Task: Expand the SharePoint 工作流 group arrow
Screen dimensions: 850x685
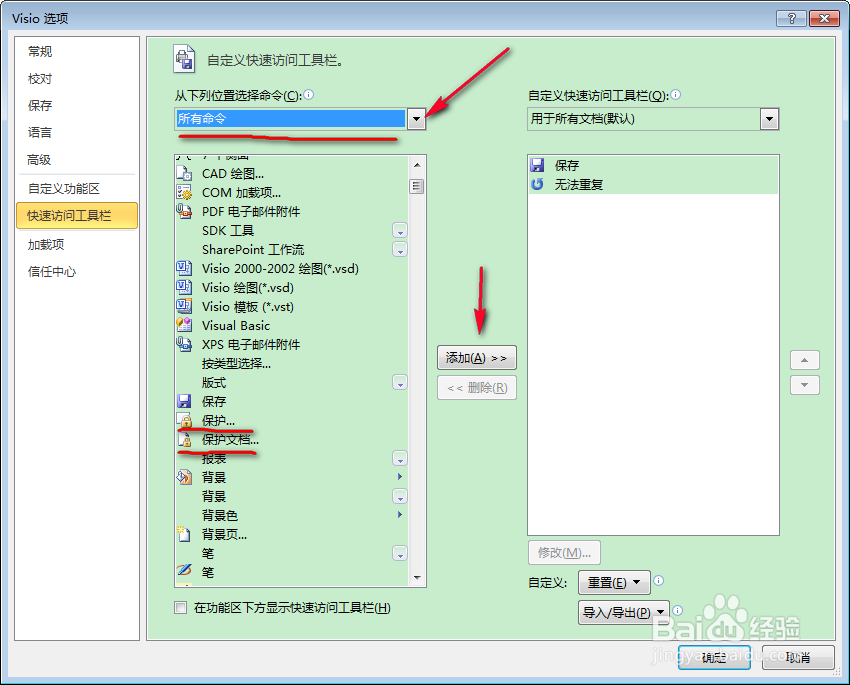Action: [x=400, y=250]
